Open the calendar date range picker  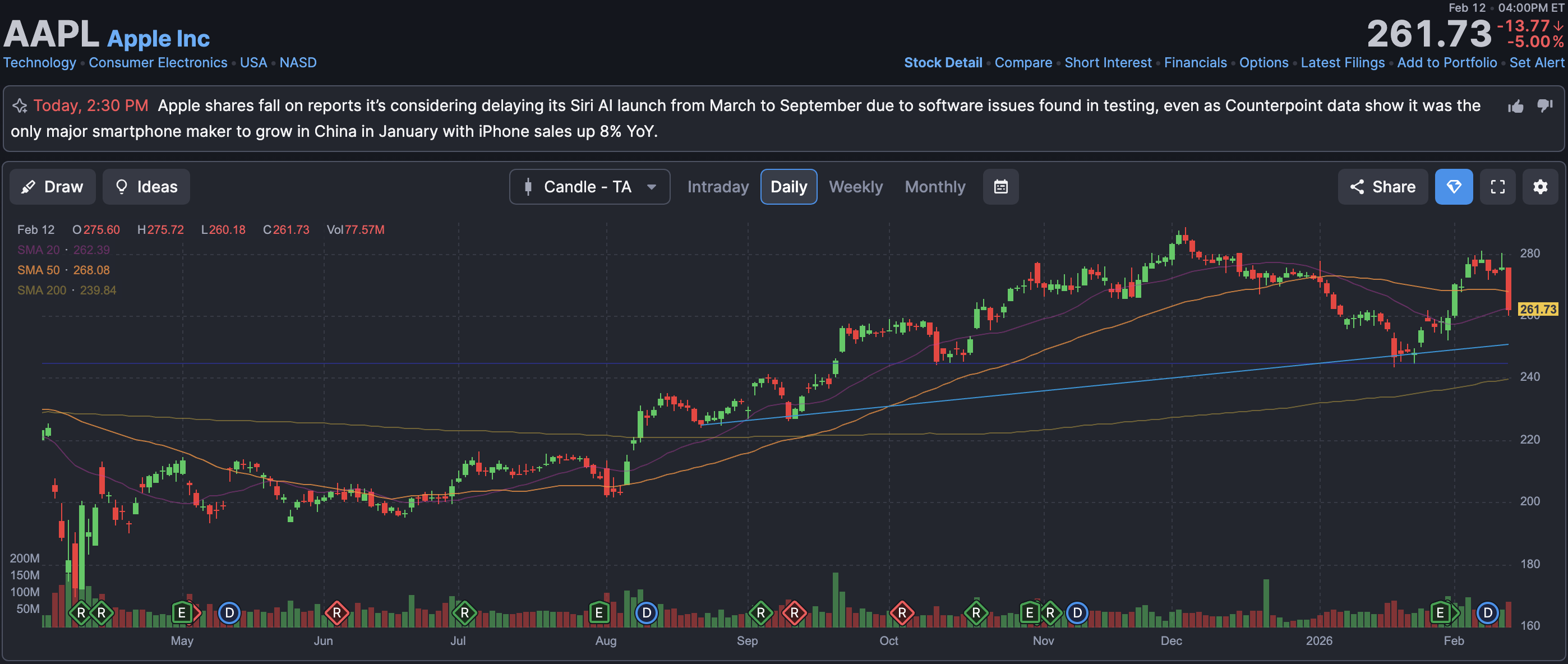pos(1000,187)
